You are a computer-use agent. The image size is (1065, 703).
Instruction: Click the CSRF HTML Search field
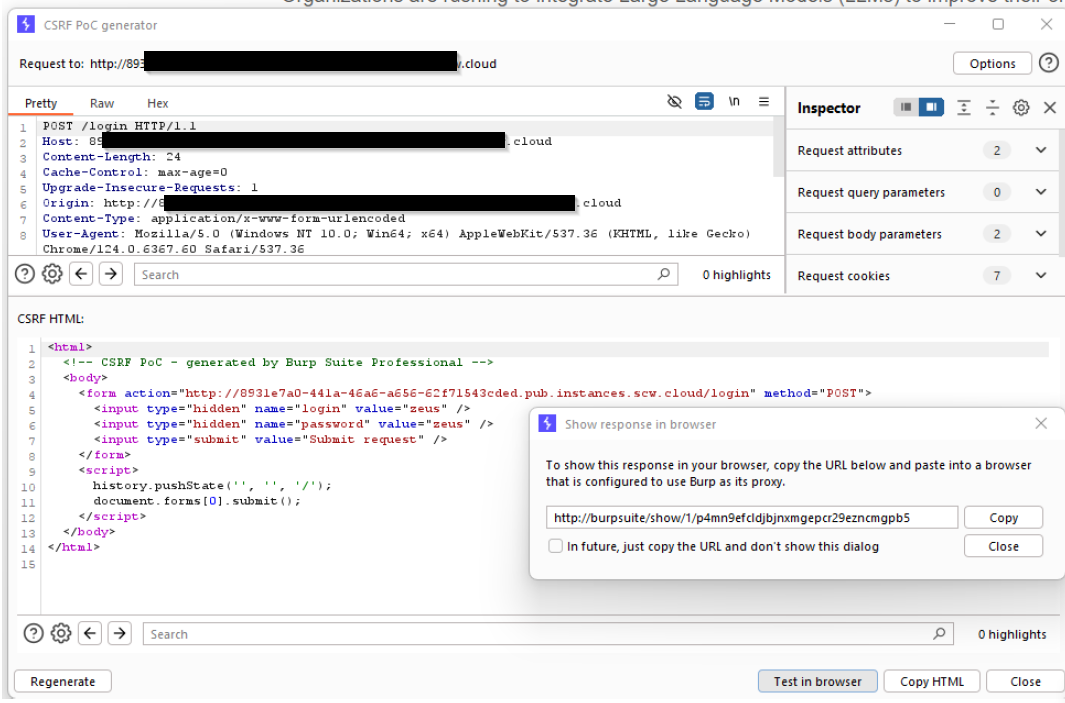tap(547, 634)
